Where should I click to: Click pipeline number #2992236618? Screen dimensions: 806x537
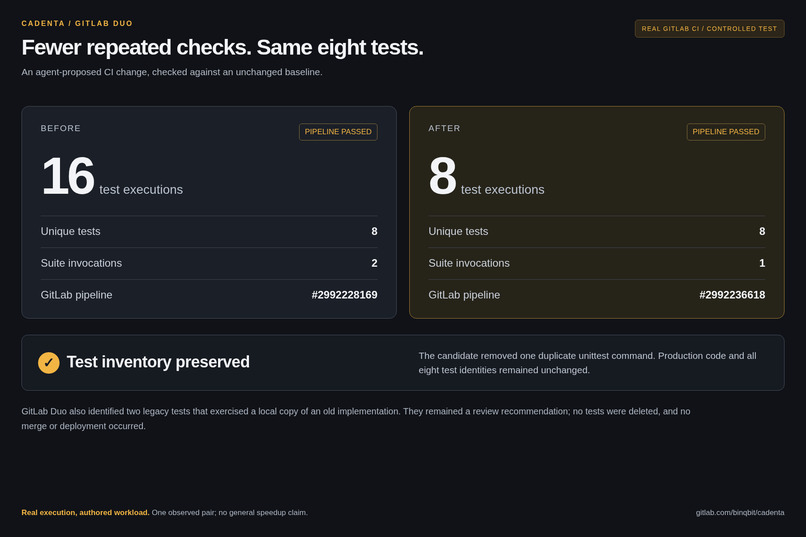tap(732, 295)
